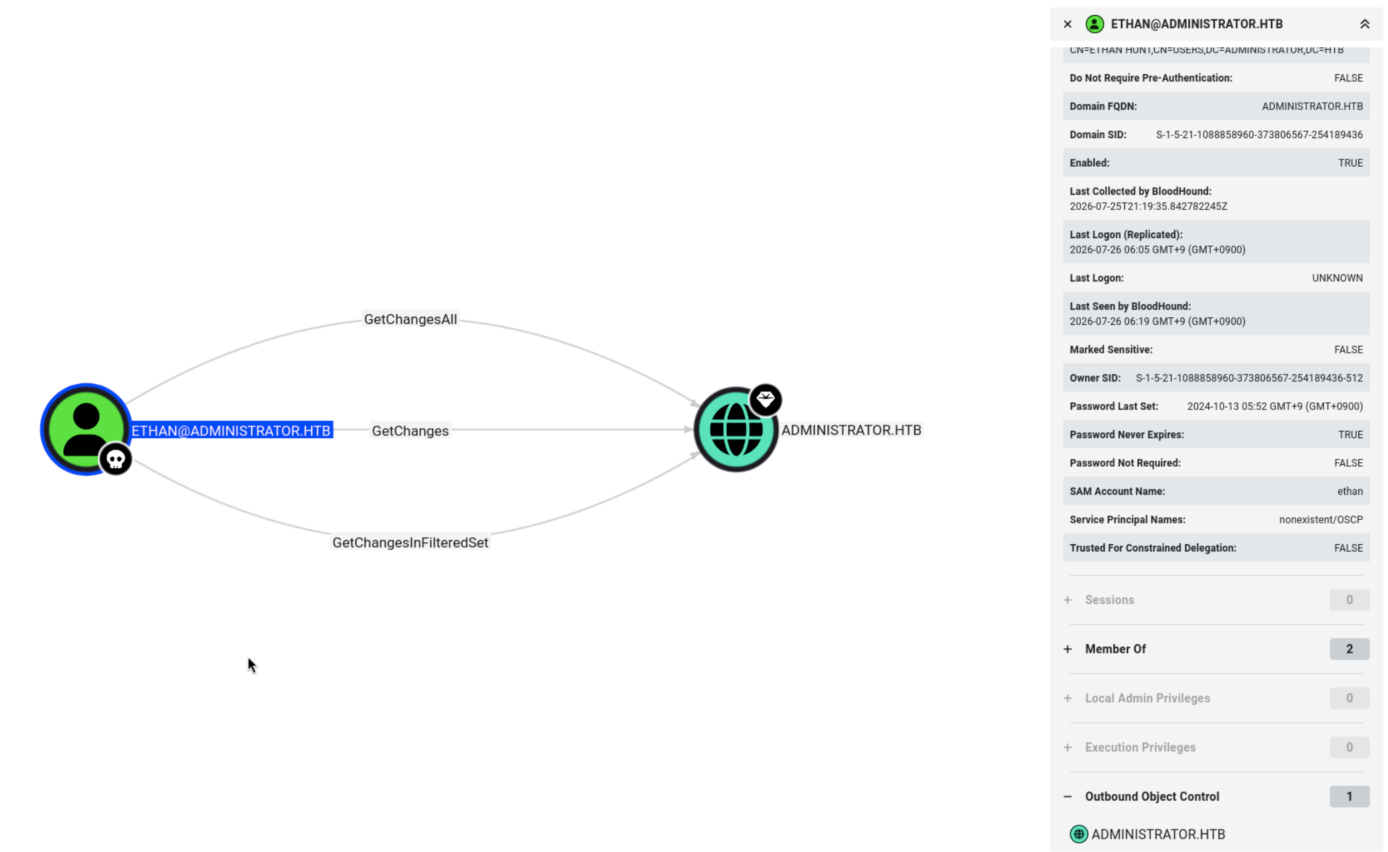Click Last Logon UNKNOWN value
1388x852 pixels.
[1337, 278]
